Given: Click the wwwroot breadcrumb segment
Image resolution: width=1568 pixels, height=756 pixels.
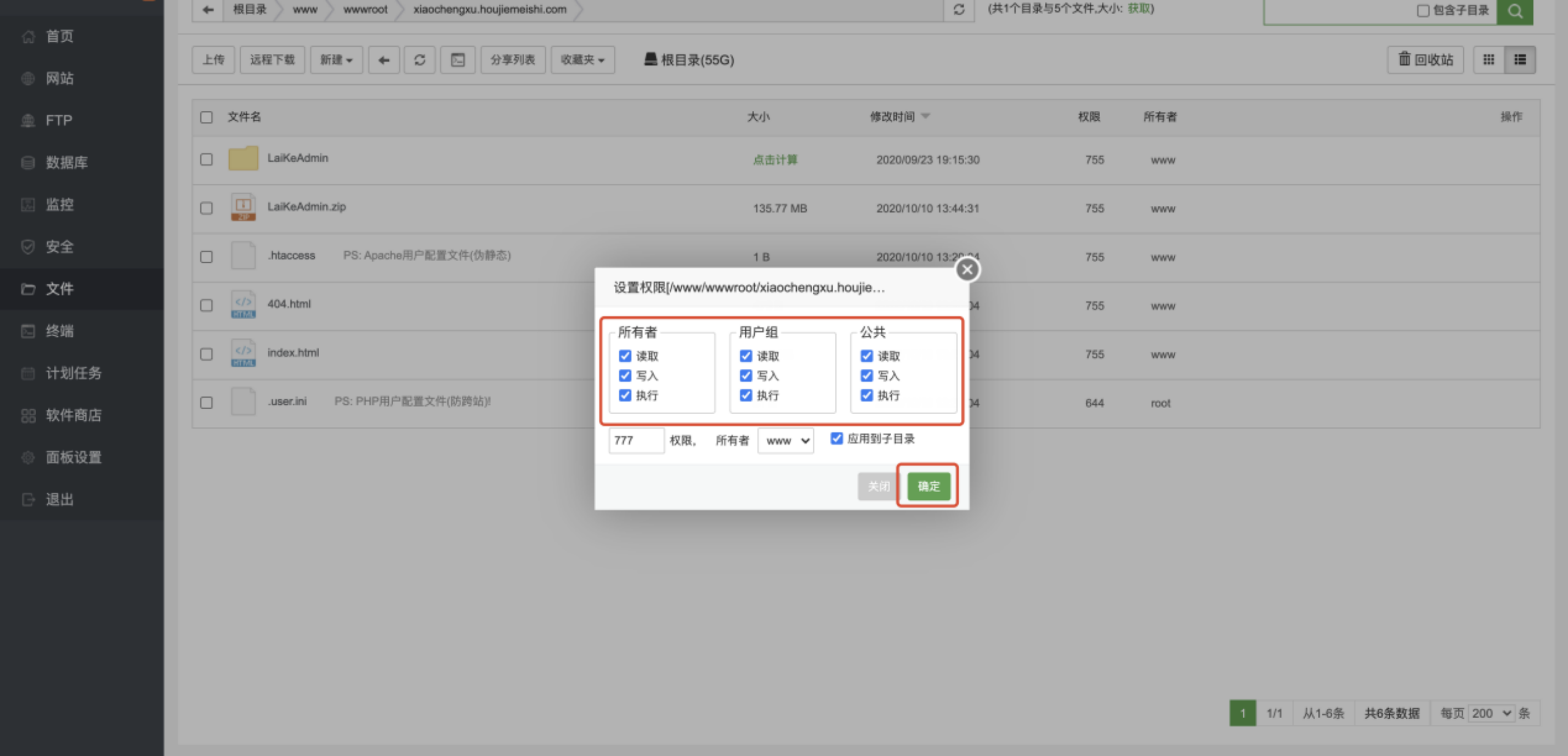Looking at the screenshot, I should tap(365, 10).
